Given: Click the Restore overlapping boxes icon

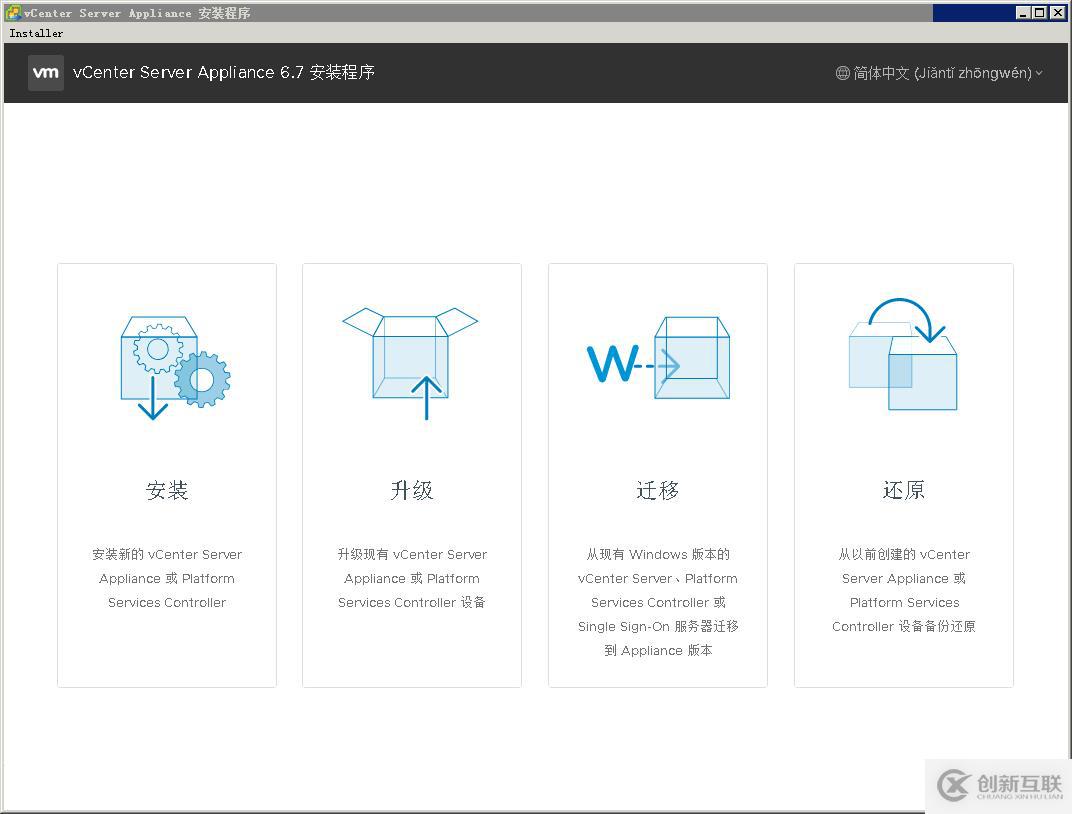Looking at the screenshot, I should point(903,354).
